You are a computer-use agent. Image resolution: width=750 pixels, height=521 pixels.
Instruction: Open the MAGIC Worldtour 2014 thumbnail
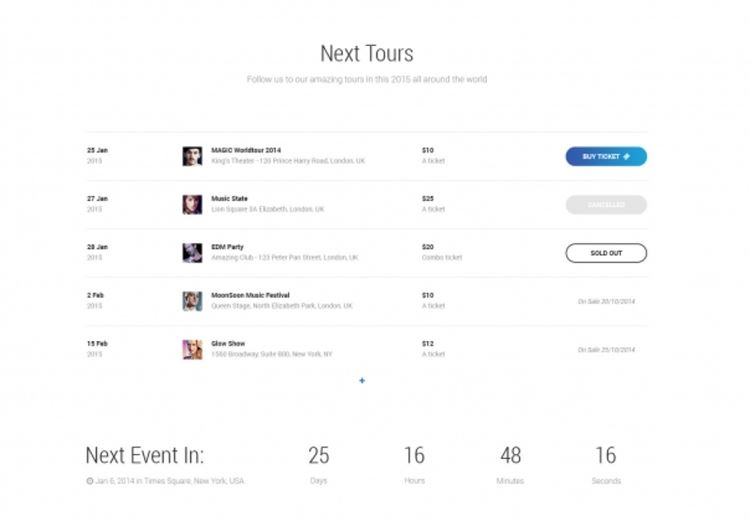click(x=192, y=156)
